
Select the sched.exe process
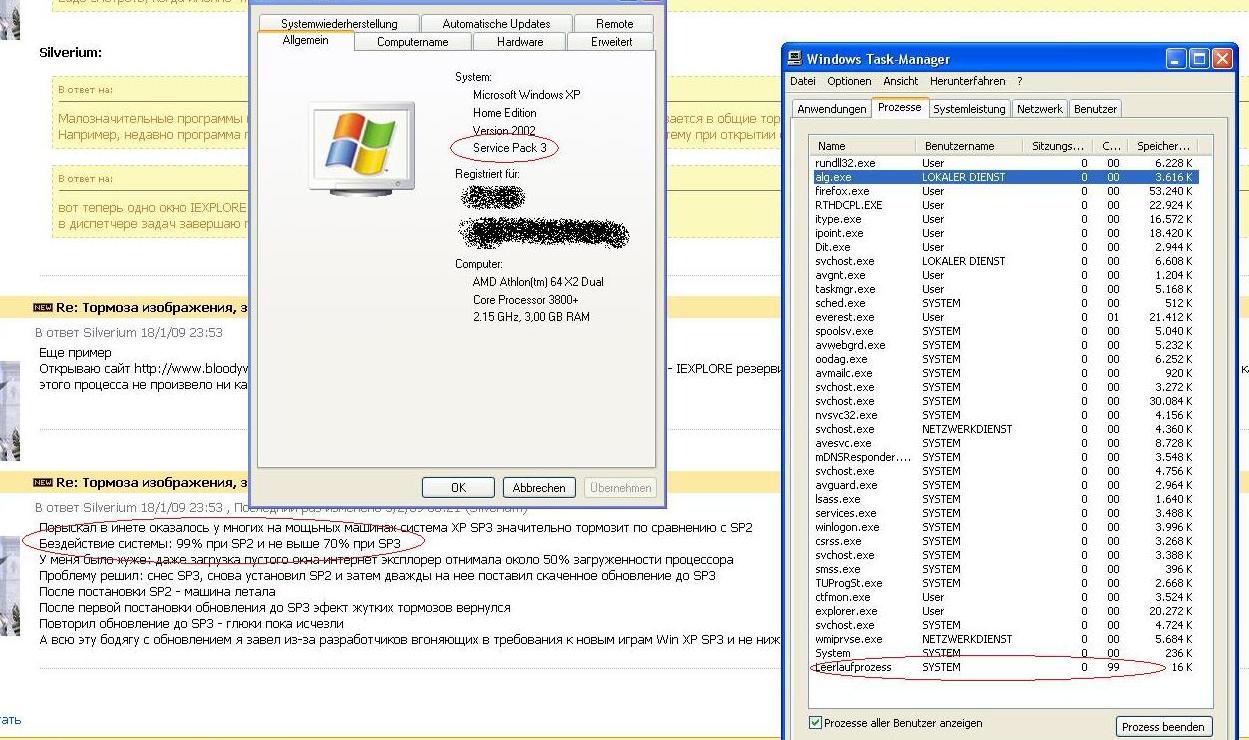[x=1004, y=303]
